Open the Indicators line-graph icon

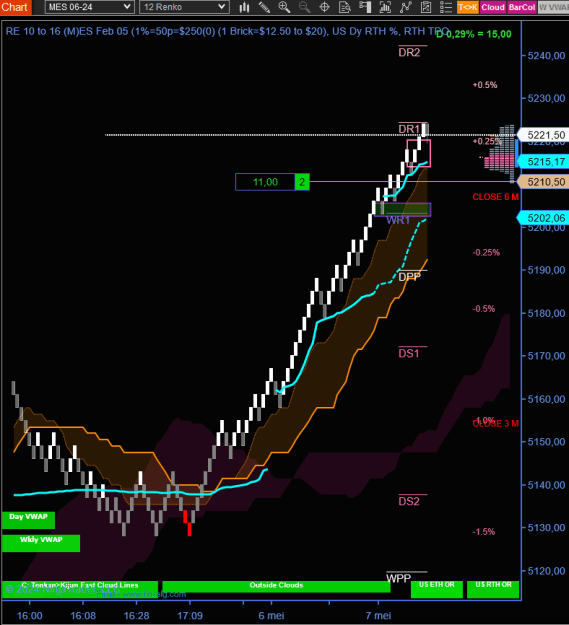pos(406,7)
